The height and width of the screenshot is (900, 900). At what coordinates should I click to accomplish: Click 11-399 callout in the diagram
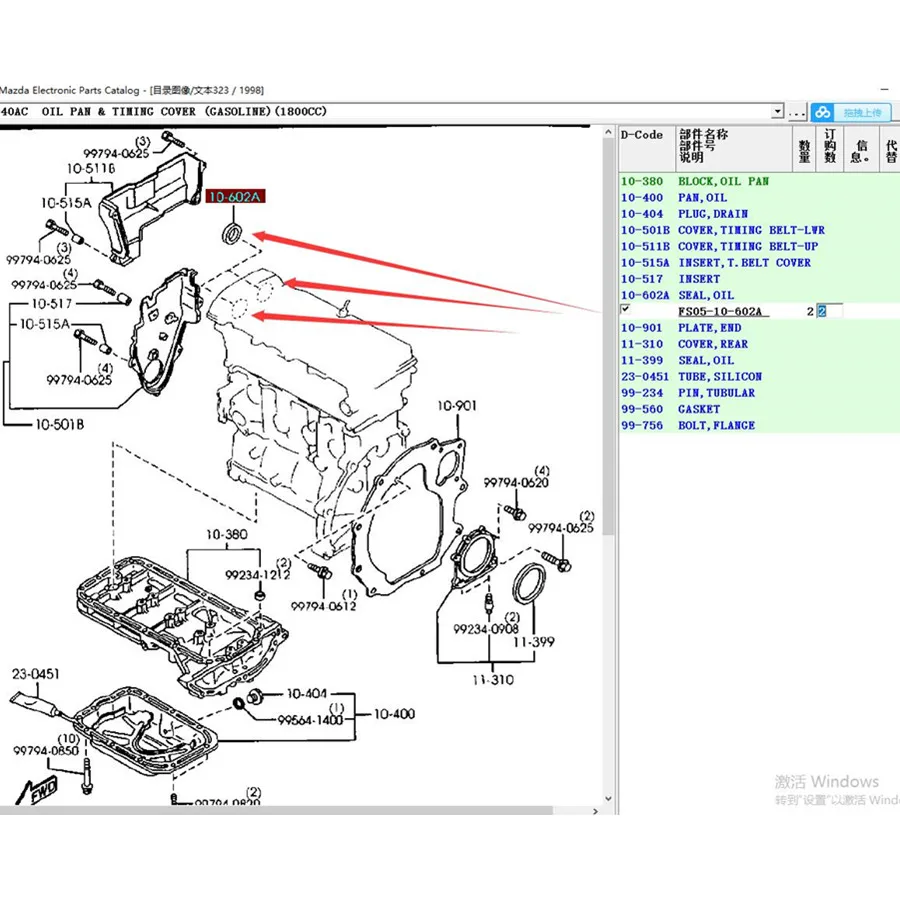[x=534, y=642]
